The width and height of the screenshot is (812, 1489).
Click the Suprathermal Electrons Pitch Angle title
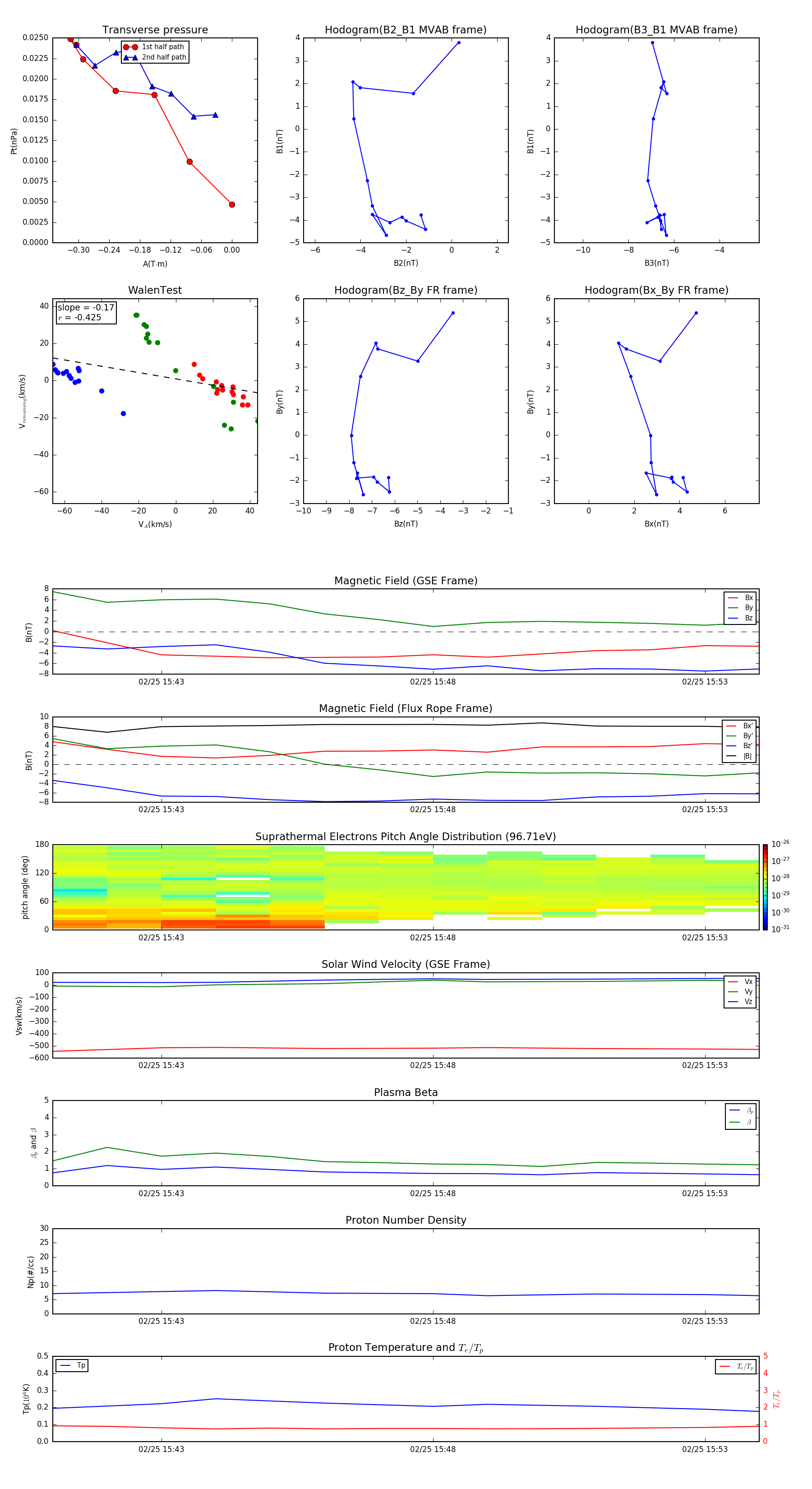[406, 837]
